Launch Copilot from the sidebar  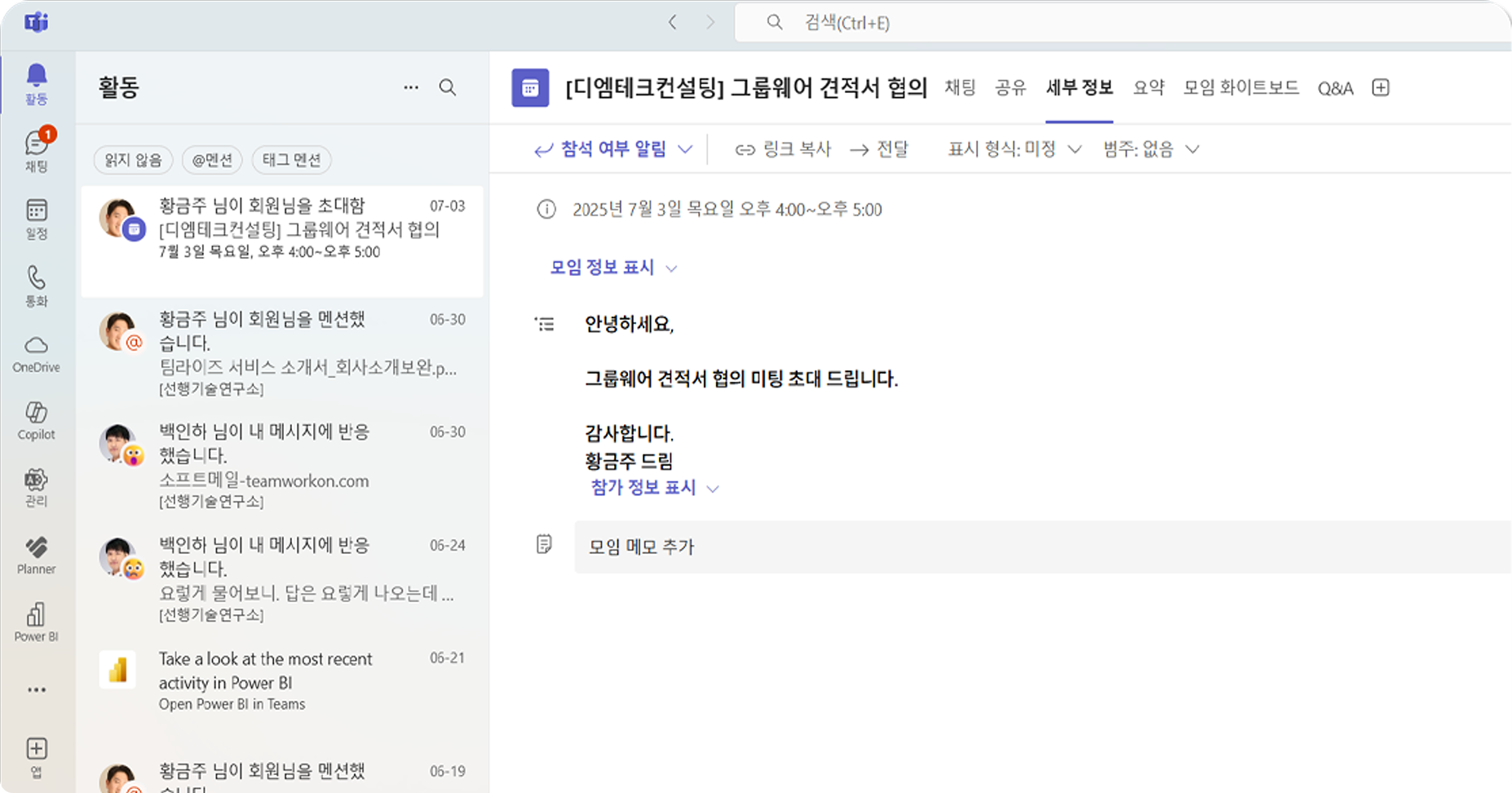pyautogui.click(x=37, y=420)
